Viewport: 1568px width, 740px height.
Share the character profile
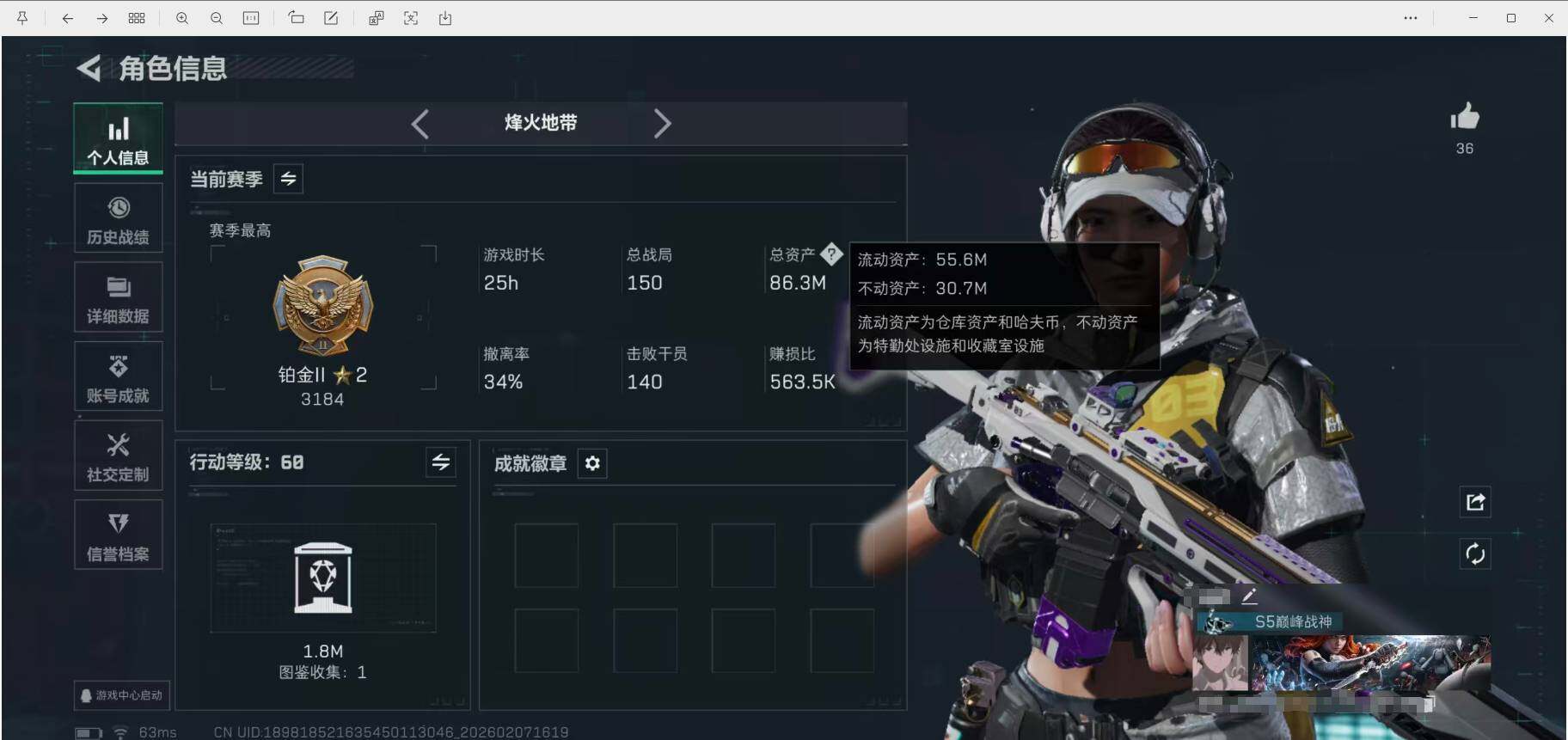[x=1475, y=502]
